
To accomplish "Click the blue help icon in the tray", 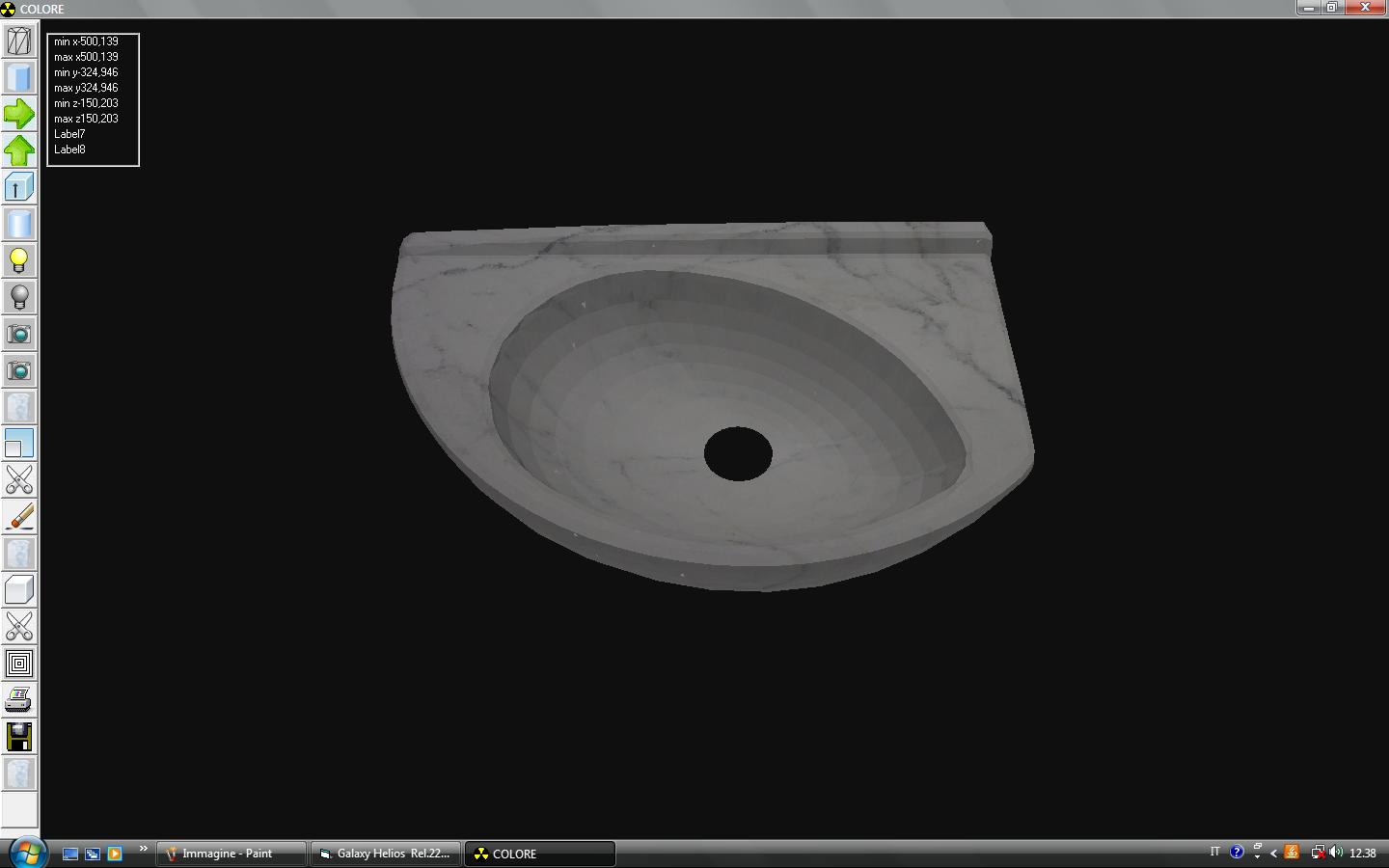I will 1237,853.
